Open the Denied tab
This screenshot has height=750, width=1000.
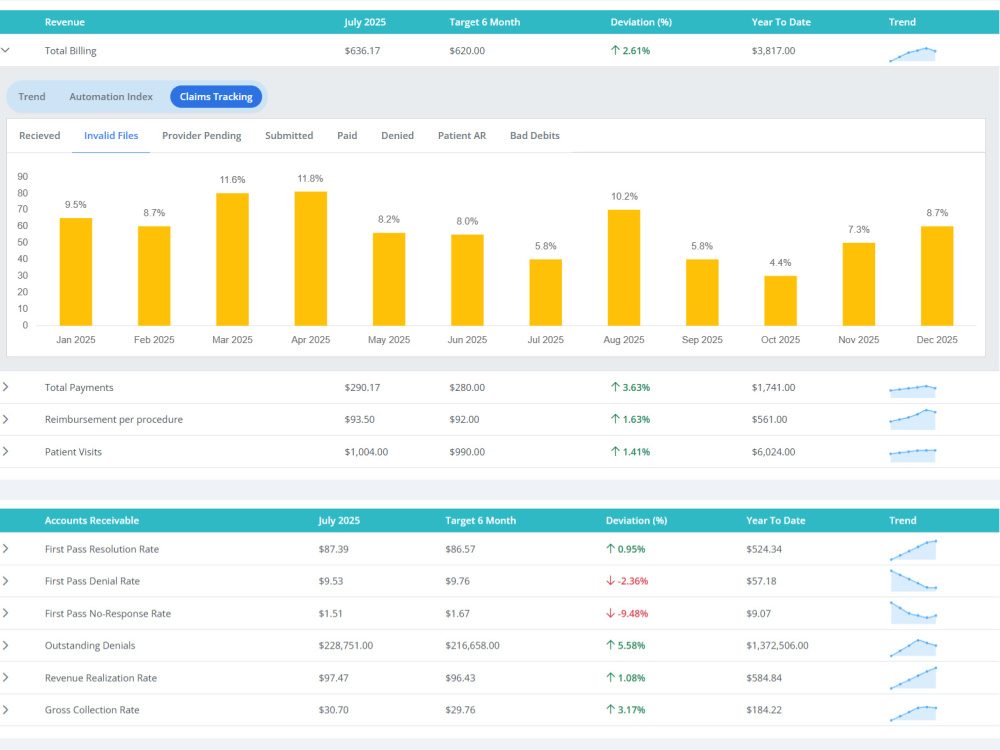pyautogui.click(x=397, y=135)
